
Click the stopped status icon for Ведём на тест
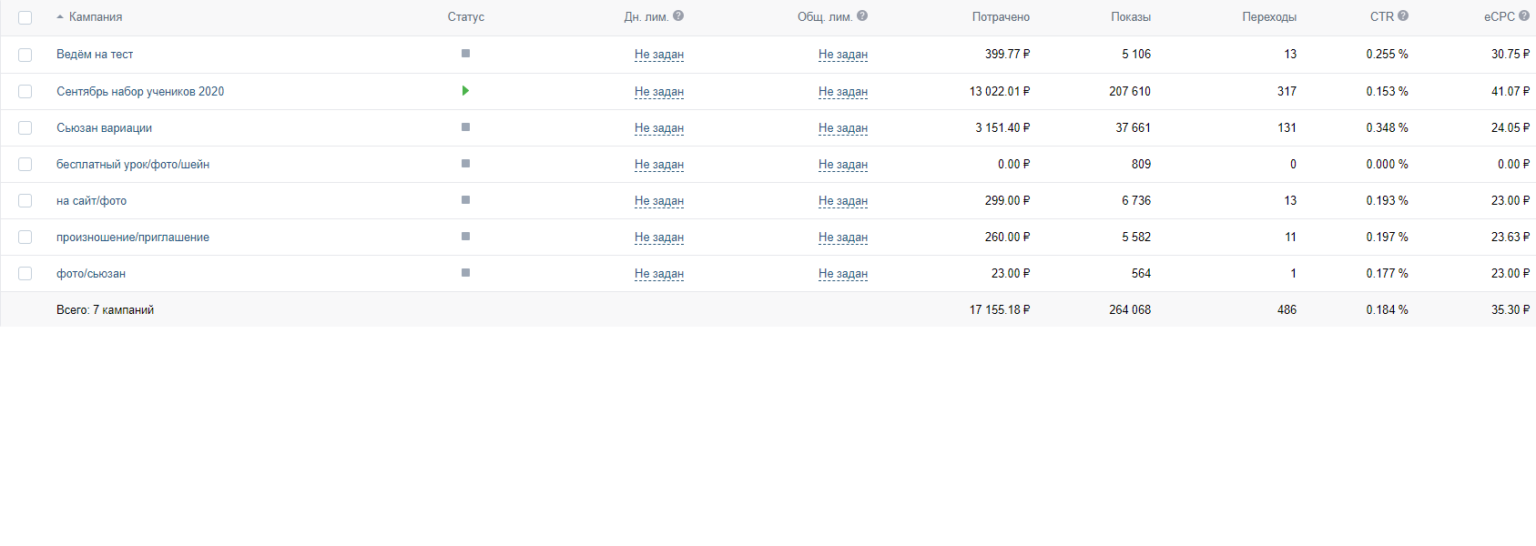coord(465,54)
